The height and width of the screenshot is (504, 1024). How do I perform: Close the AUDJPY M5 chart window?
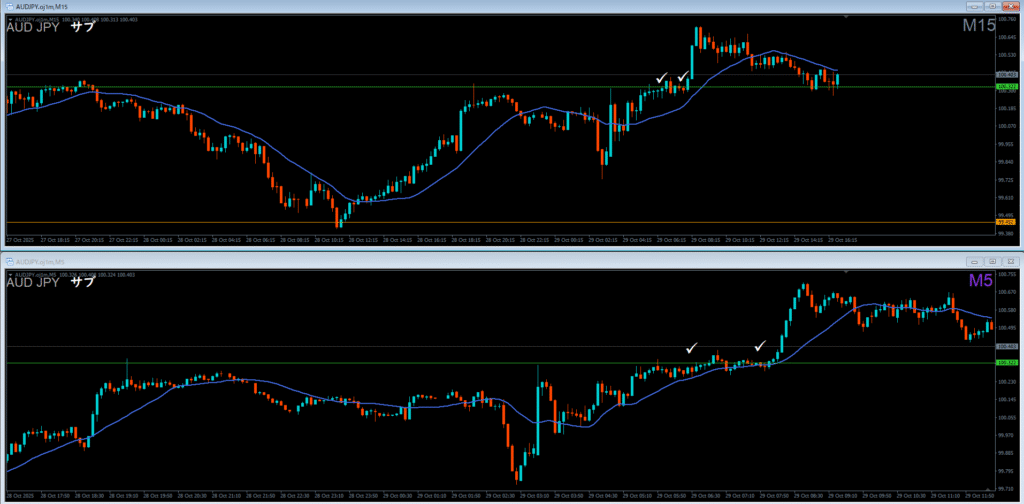point(1012,260)
